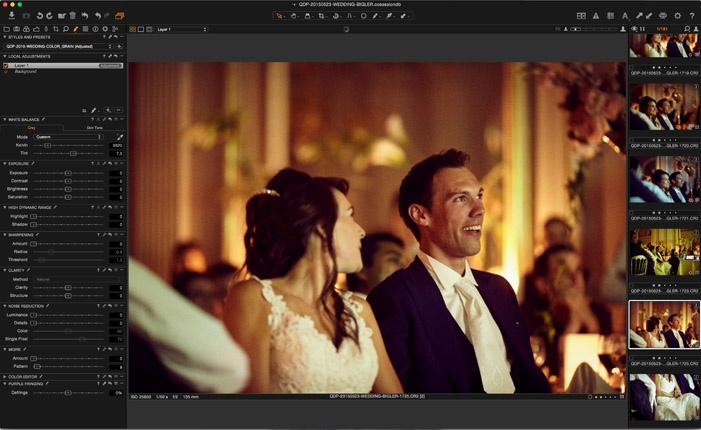
Task: Collapse the Styles and Presets panel
Action: click(5, 37)
